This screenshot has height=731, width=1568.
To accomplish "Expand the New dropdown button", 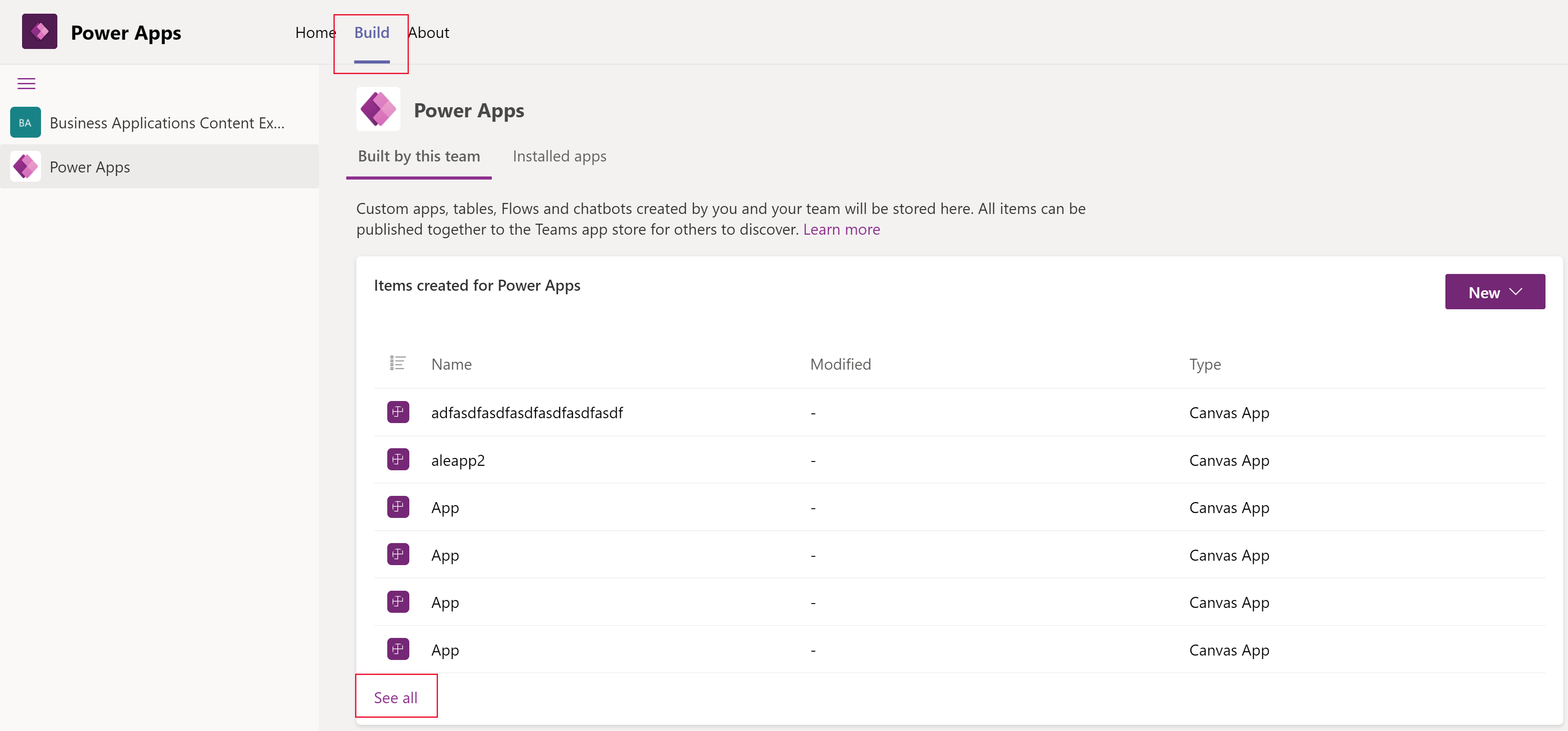I will pyautogui.click(x=1519, y=291).
